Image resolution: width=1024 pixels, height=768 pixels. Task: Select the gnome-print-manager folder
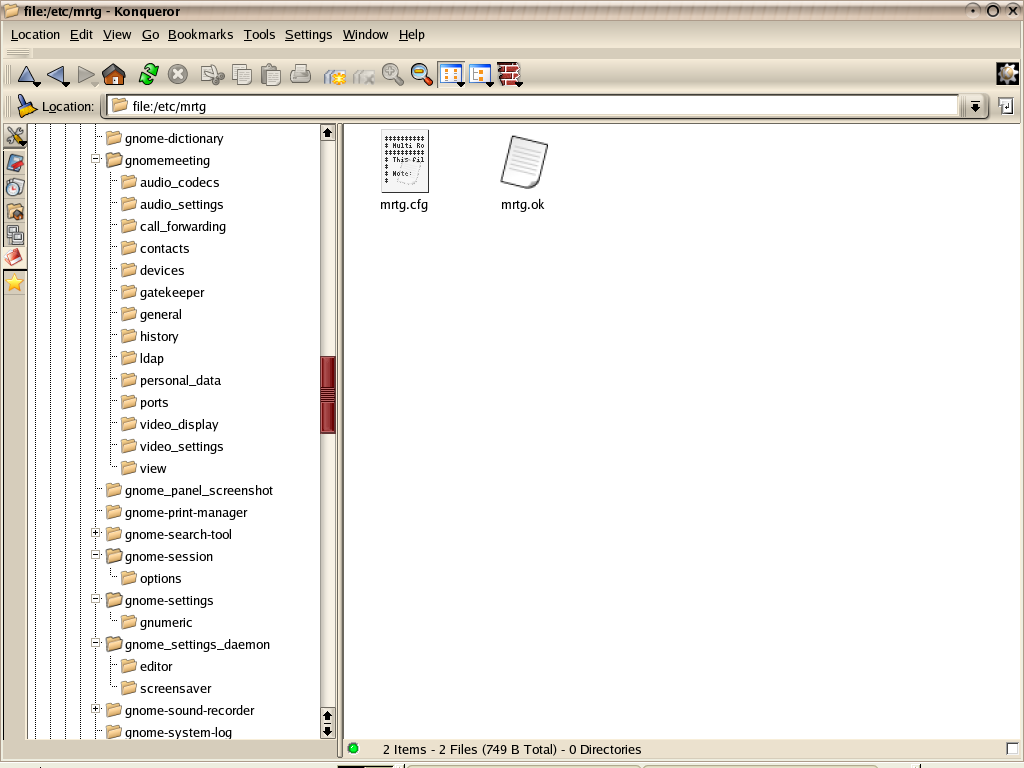(x=178, y=513)
